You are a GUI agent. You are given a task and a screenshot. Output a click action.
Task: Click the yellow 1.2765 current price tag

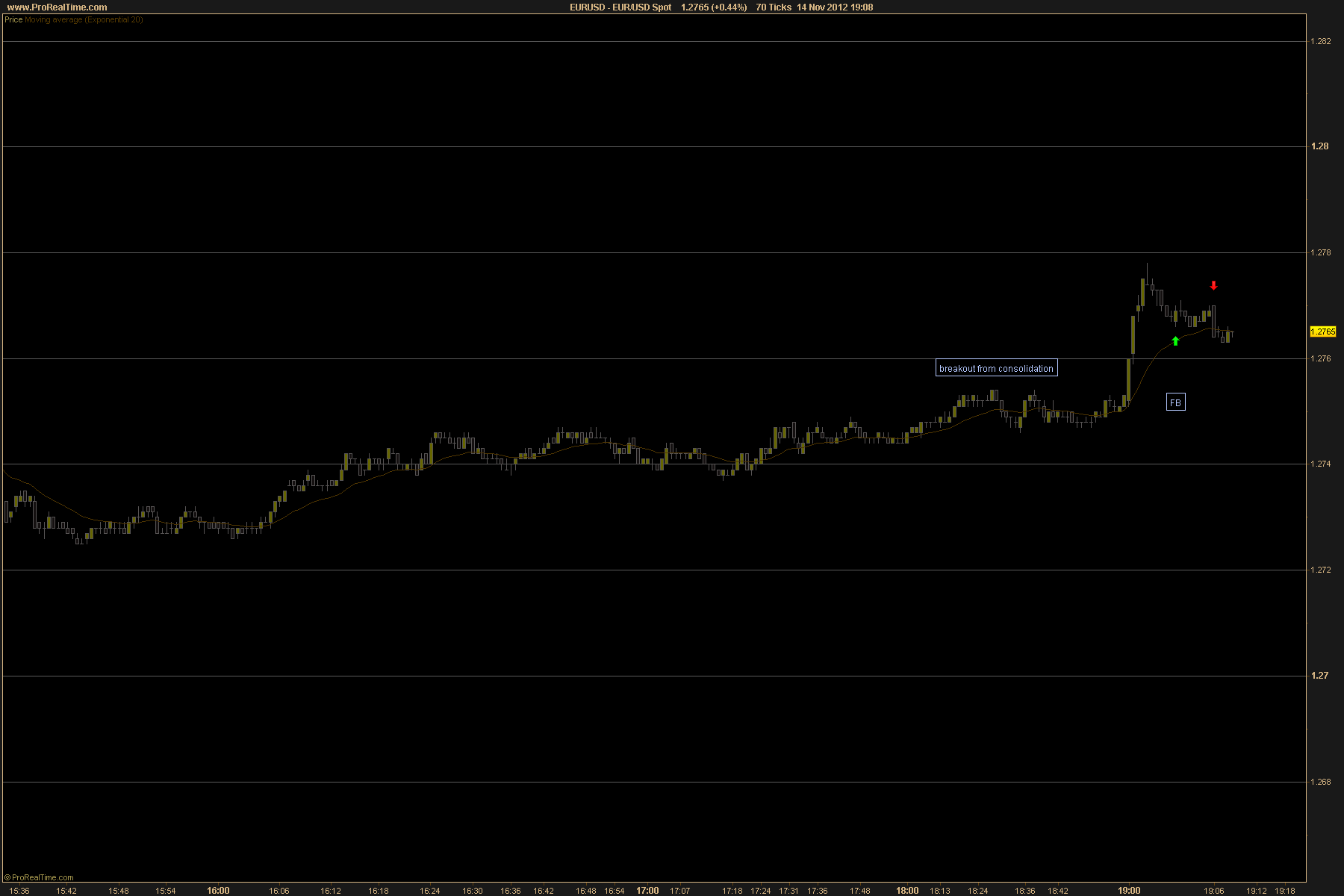(x=1323, y=332)
